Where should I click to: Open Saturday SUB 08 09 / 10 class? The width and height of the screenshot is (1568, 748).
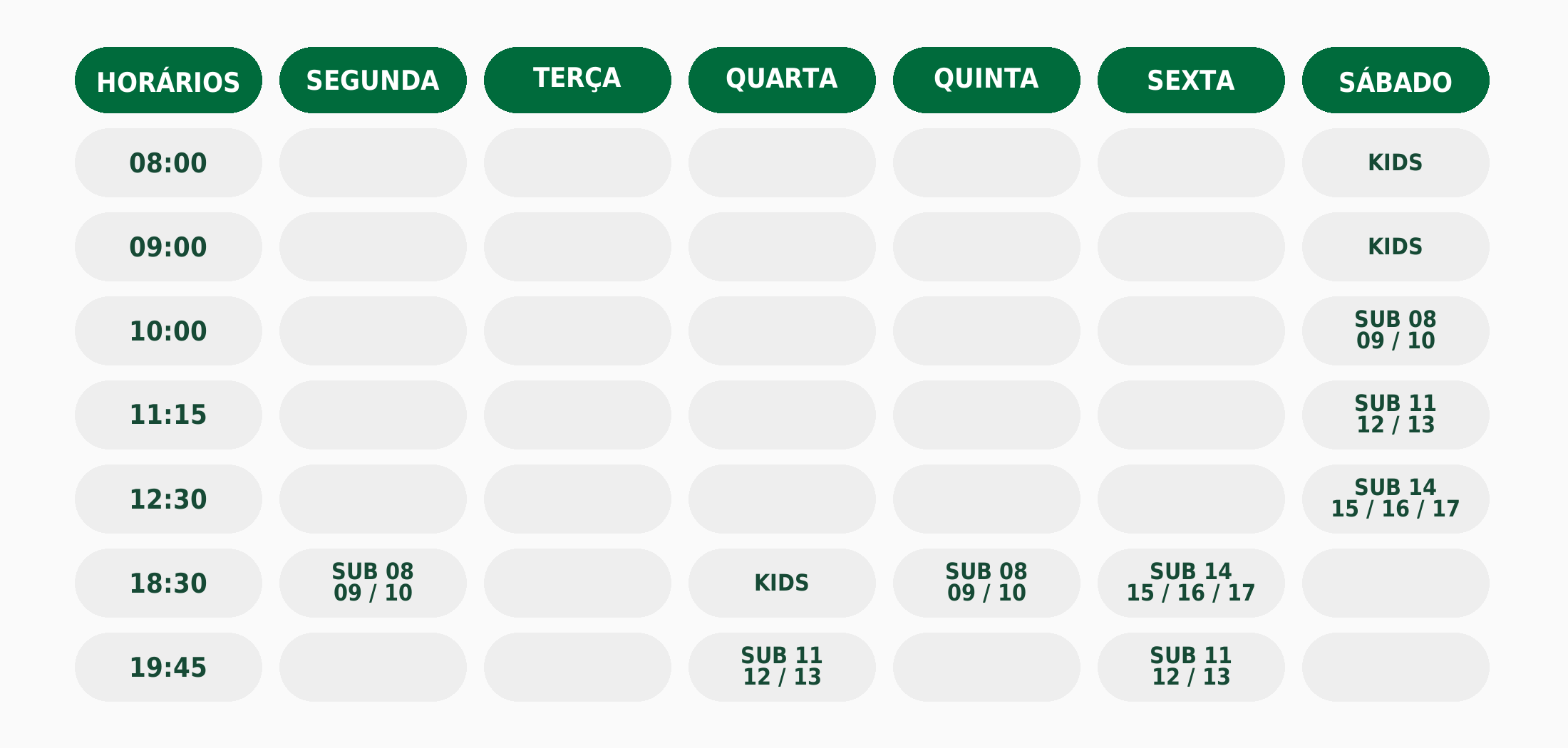tap(1396, 331)
